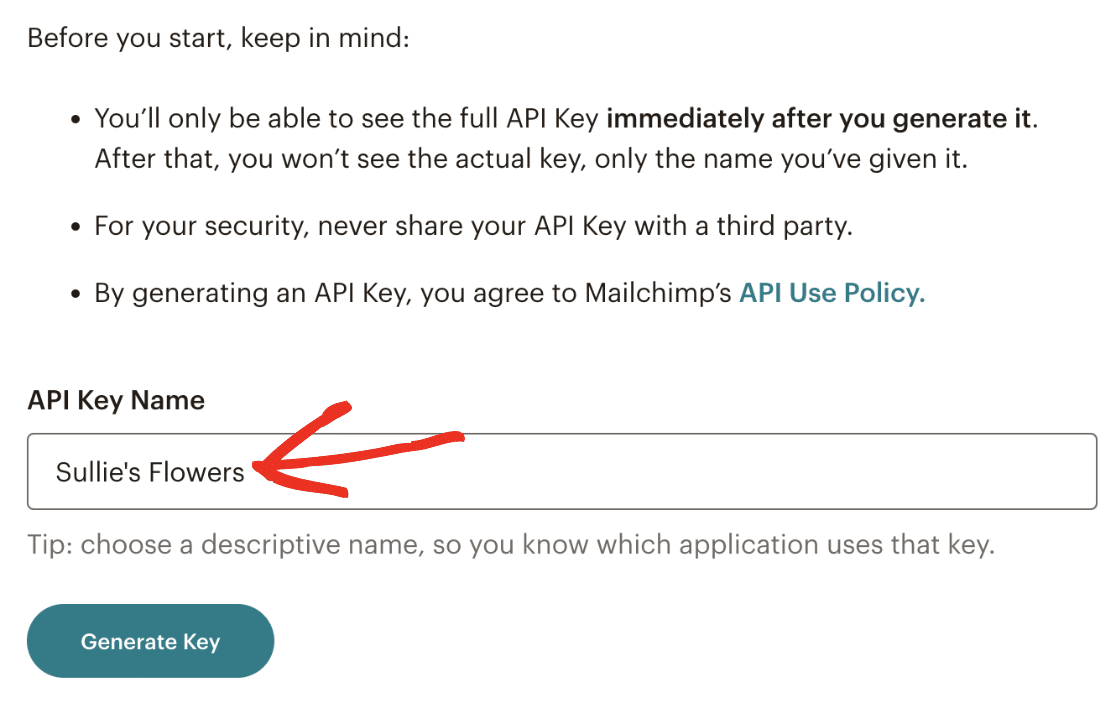Viewport: 1116px width, 708px height.
Task: Click the "Sullie's Flowers" text in the field
Action: tap(150, 472)
